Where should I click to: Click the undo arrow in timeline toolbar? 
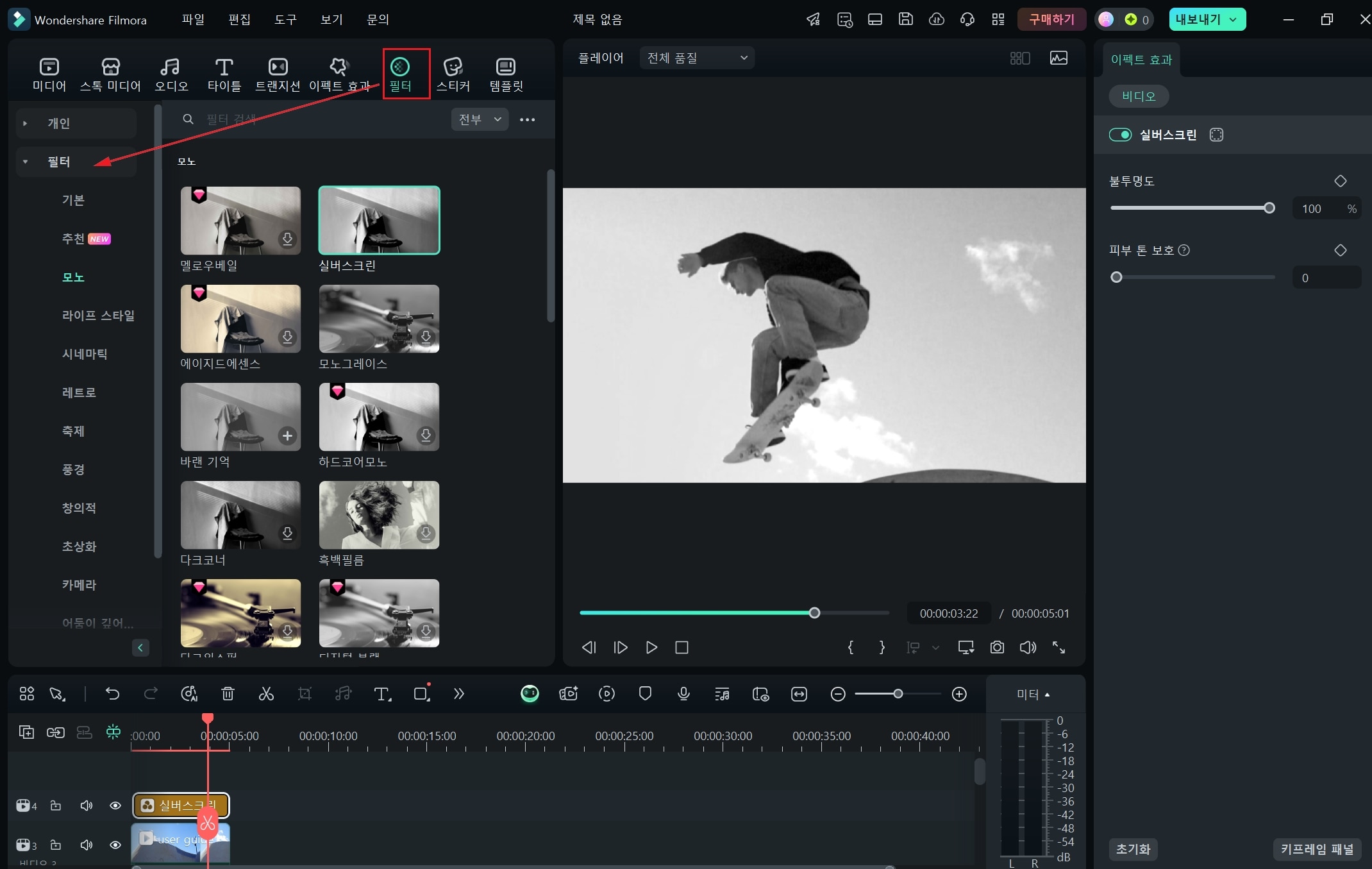pyautogui.click(x=112, y=693)
